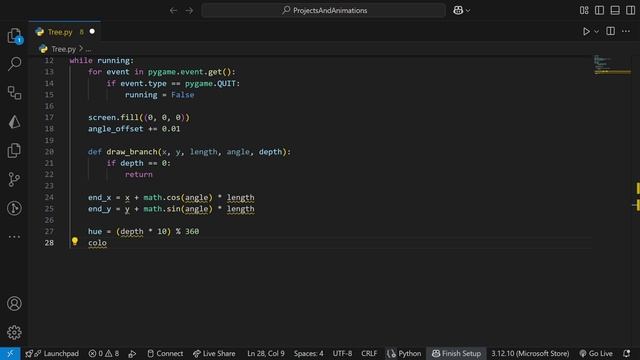Click 'screen.fill' on line 17
640x360 pixels.
(113, 118)
